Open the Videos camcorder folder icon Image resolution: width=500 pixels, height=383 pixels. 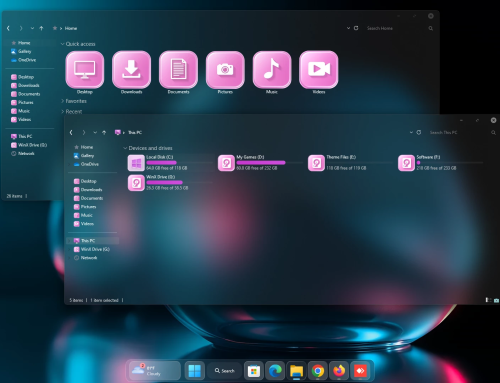[x=319, y=69]
